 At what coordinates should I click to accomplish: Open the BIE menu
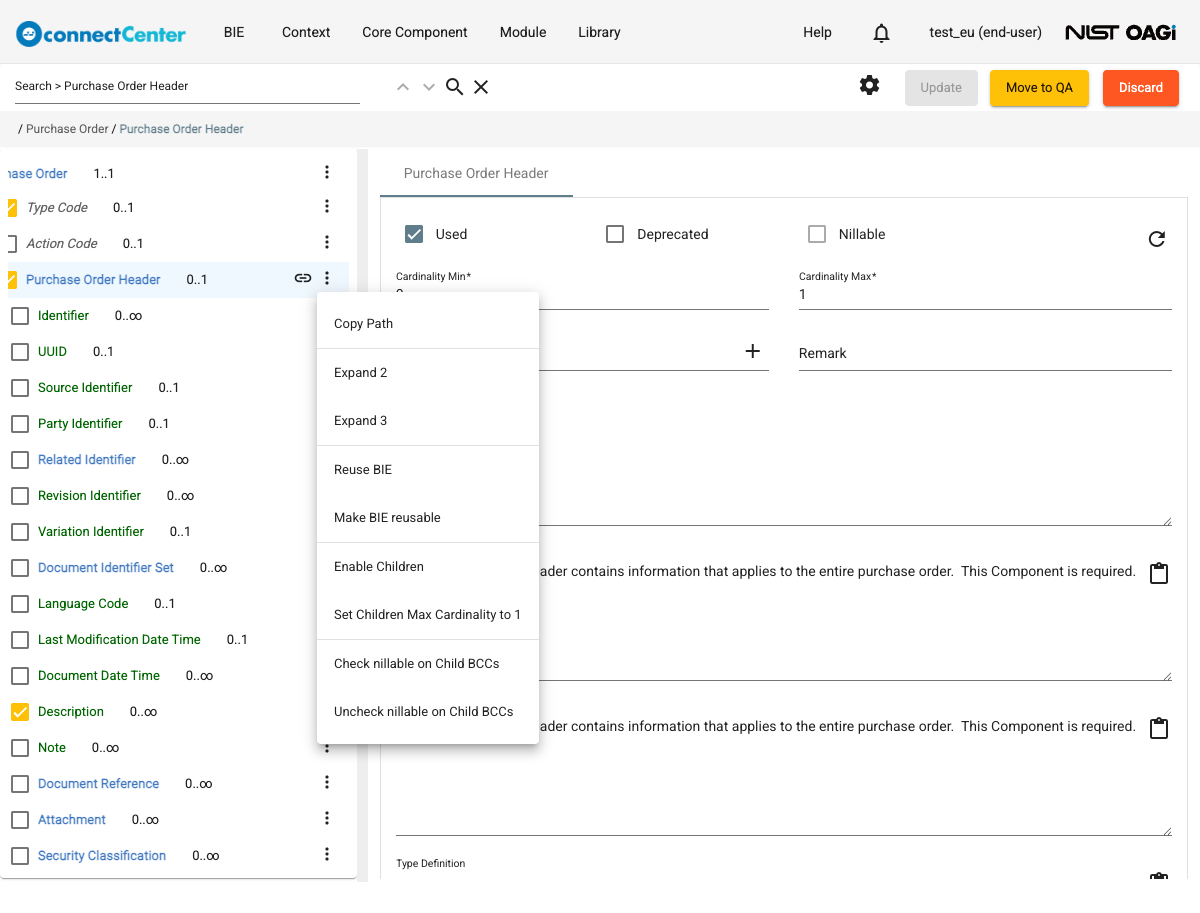pyautogui.click(x=234, y=32)
